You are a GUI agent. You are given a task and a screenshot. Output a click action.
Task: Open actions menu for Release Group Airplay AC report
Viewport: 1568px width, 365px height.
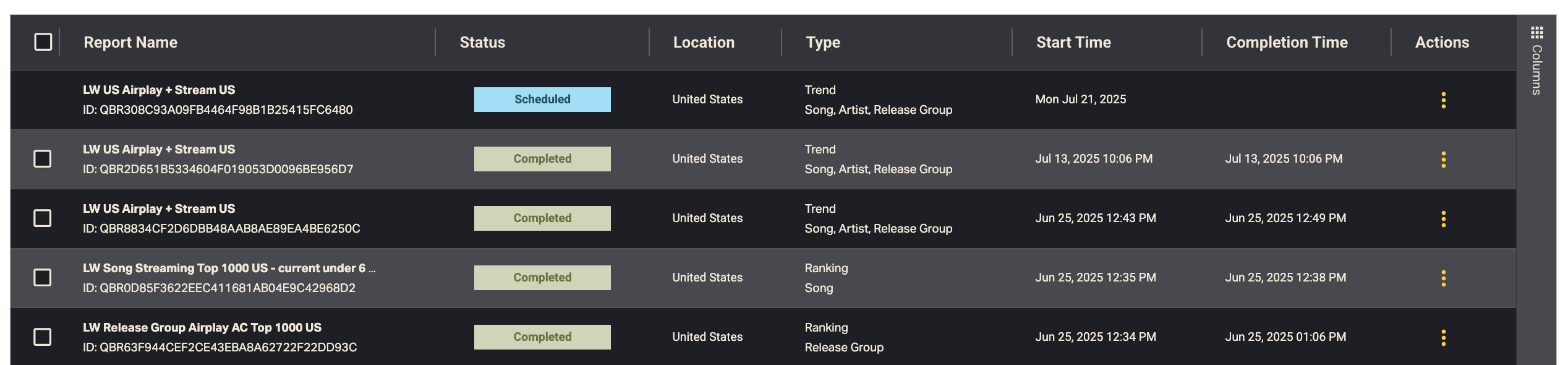coord(1443,337)
